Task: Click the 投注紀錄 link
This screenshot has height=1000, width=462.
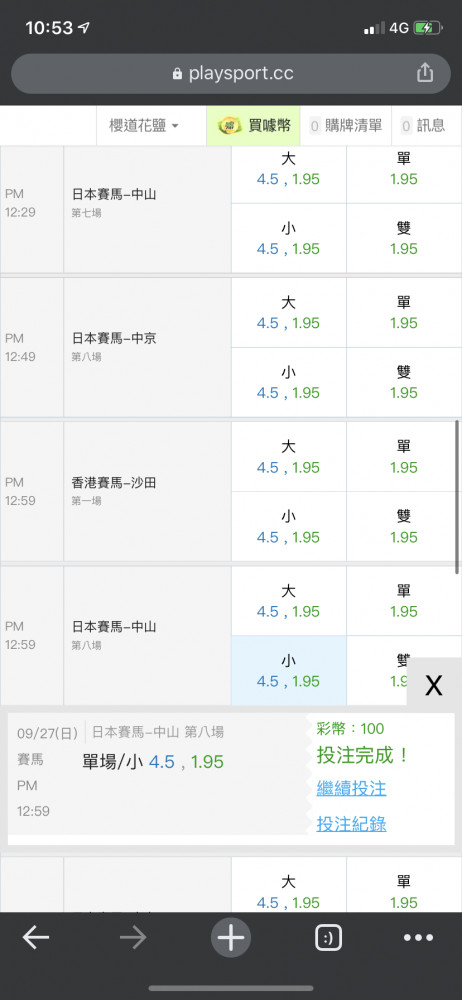Action: [x=352, y=824]
